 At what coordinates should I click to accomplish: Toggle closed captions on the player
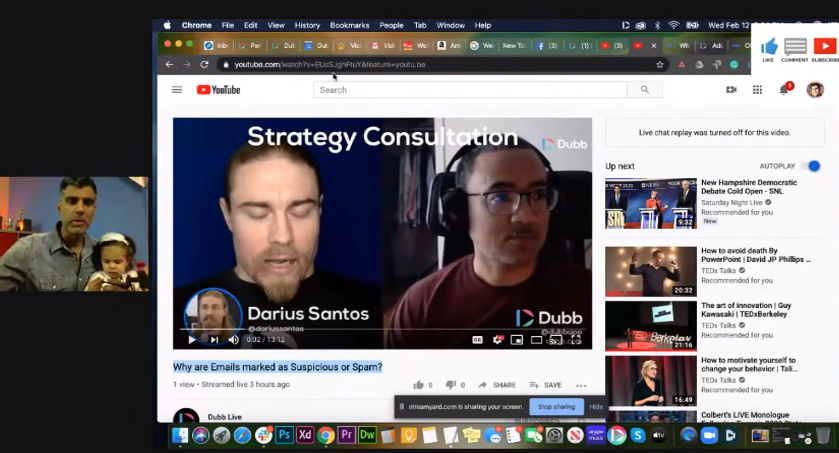(477, 340)
